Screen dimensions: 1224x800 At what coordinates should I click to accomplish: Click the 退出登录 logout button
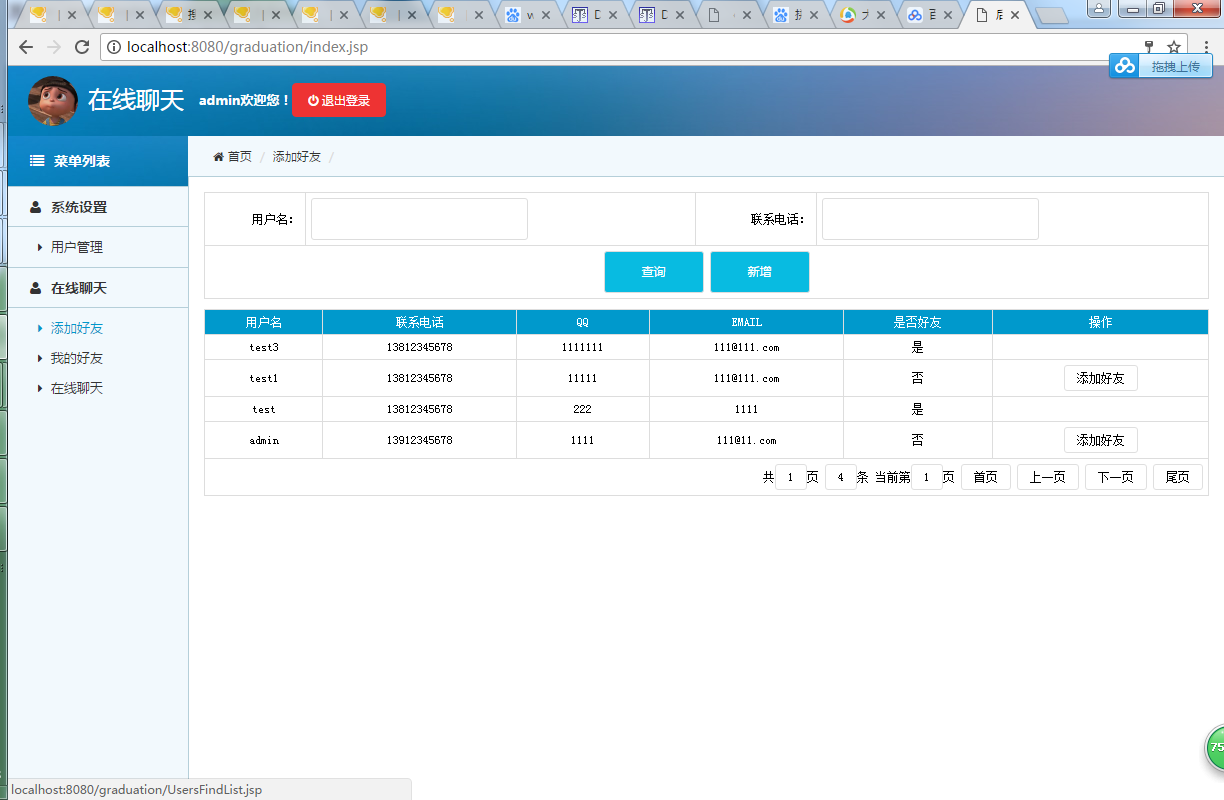[x=338, y=101]
